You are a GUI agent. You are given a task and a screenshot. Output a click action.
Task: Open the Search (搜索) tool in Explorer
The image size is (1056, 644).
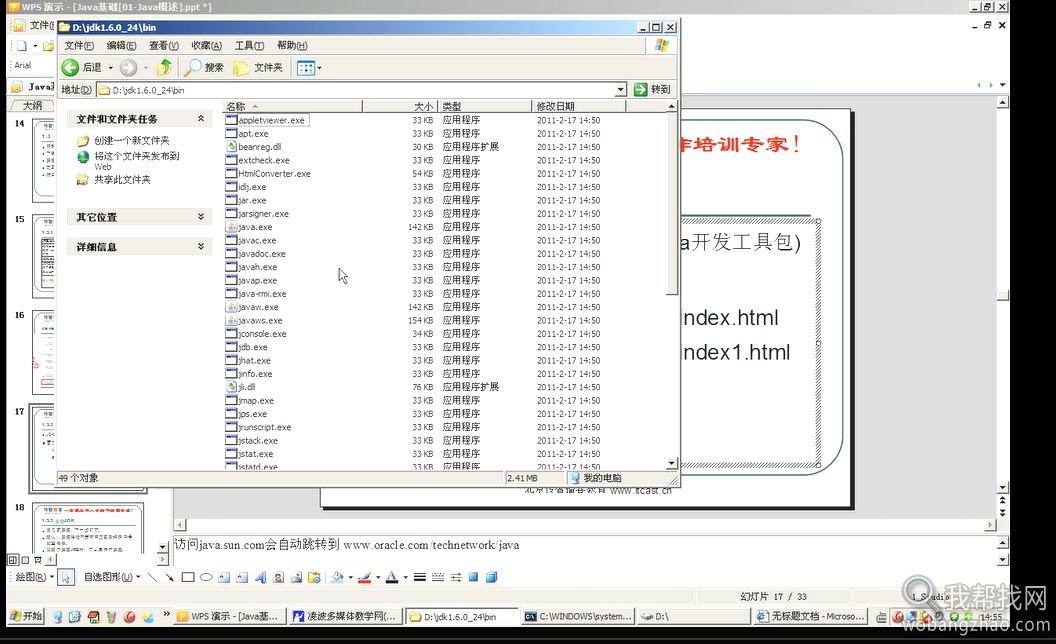point(204,67)
